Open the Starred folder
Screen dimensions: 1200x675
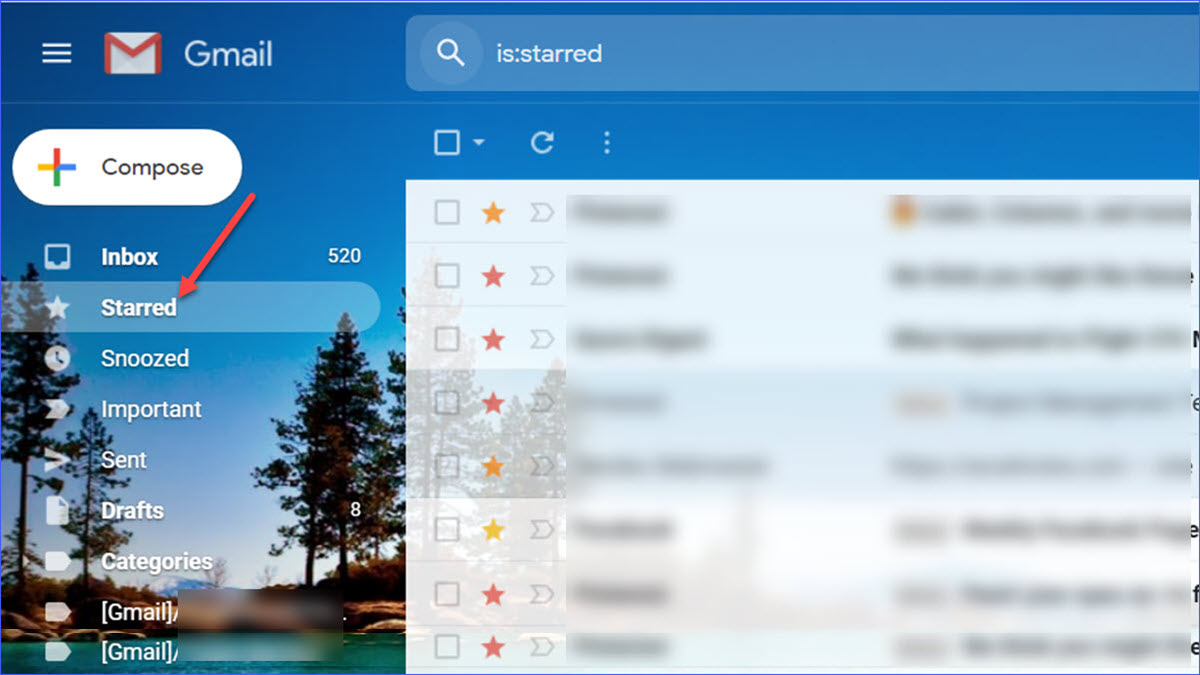(x=139, y=306)
